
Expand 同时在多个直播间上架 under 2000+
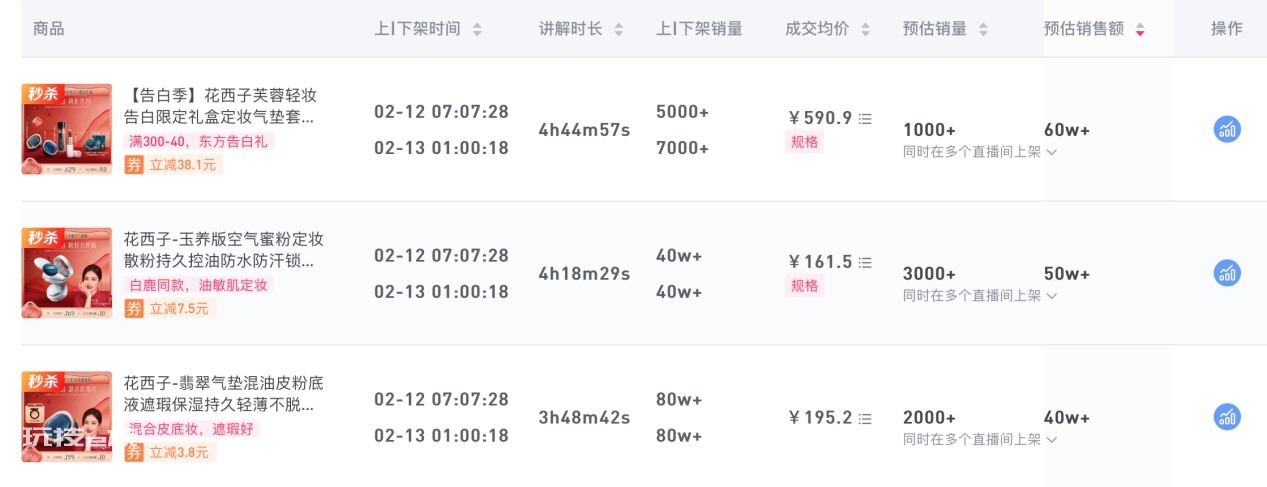click(980, 440)
